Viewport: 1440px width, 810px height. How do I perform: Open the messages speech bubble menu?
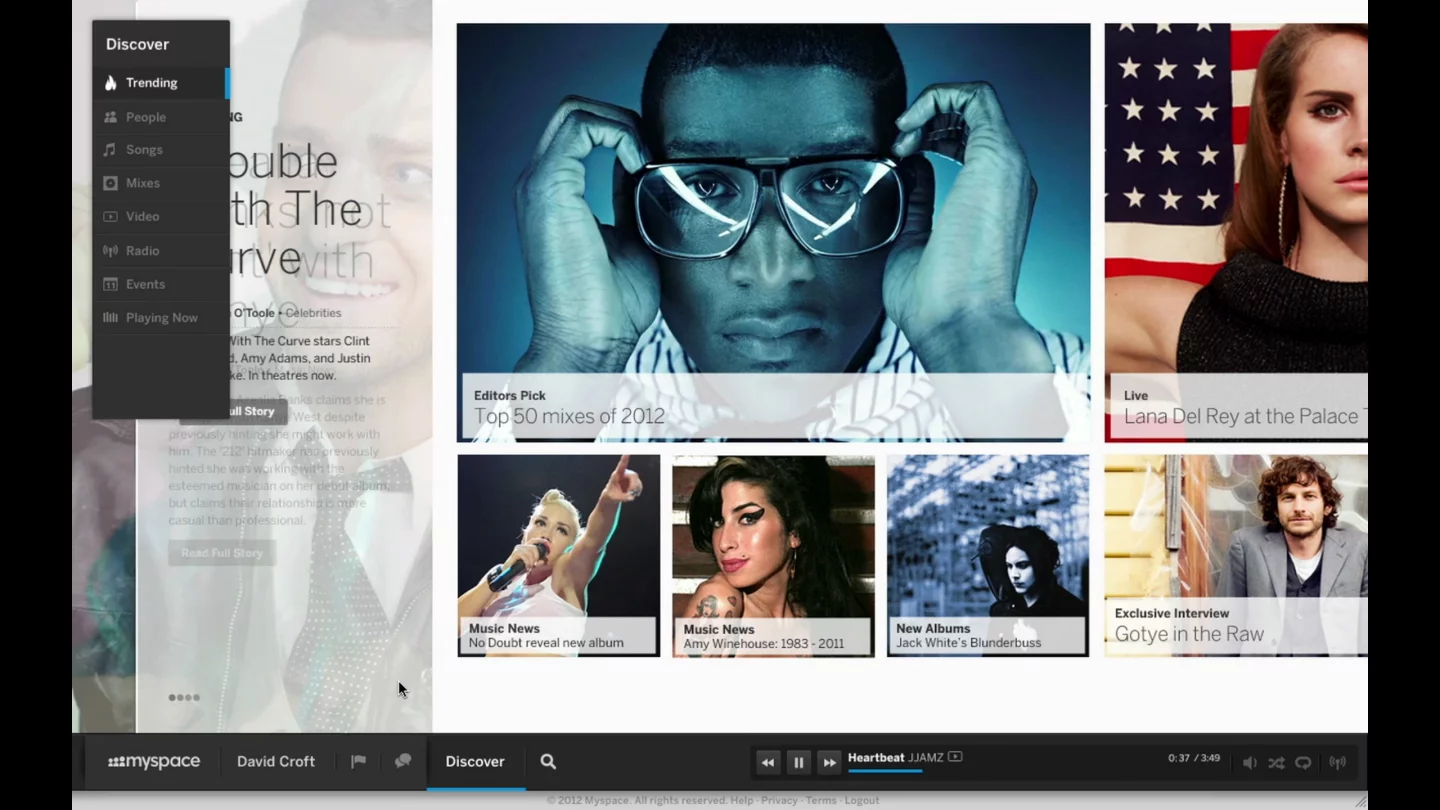[x=403, y=761]
